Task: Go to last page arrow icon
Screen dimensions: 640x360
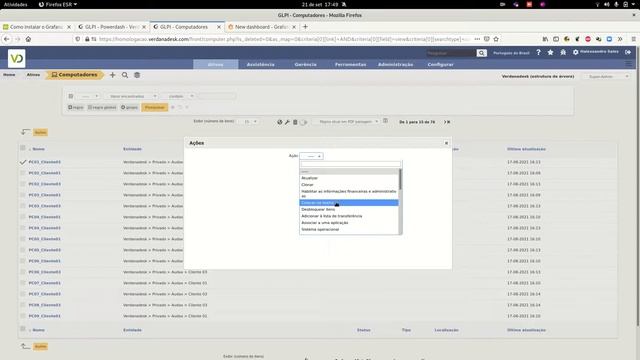Action: pyautogui.click(x=449, y=122)
